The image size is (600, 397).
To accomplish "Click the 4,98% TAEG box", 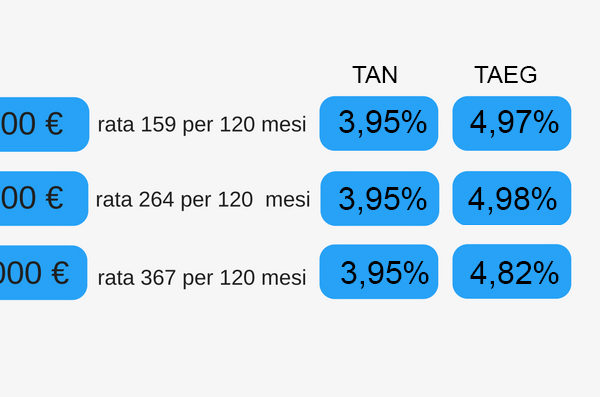I will pos(512,198).
